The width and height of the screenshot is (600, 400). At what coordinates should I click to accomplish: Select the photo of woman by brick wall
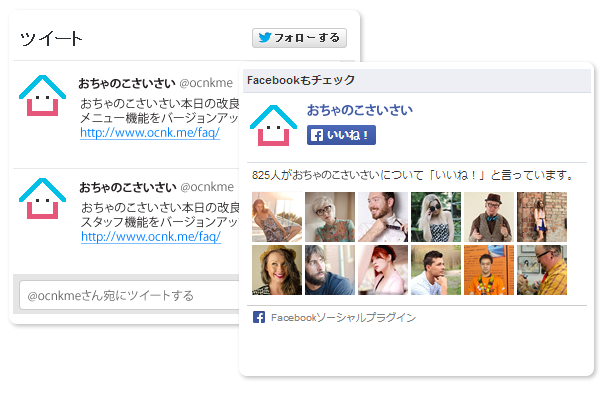[542, 217]
